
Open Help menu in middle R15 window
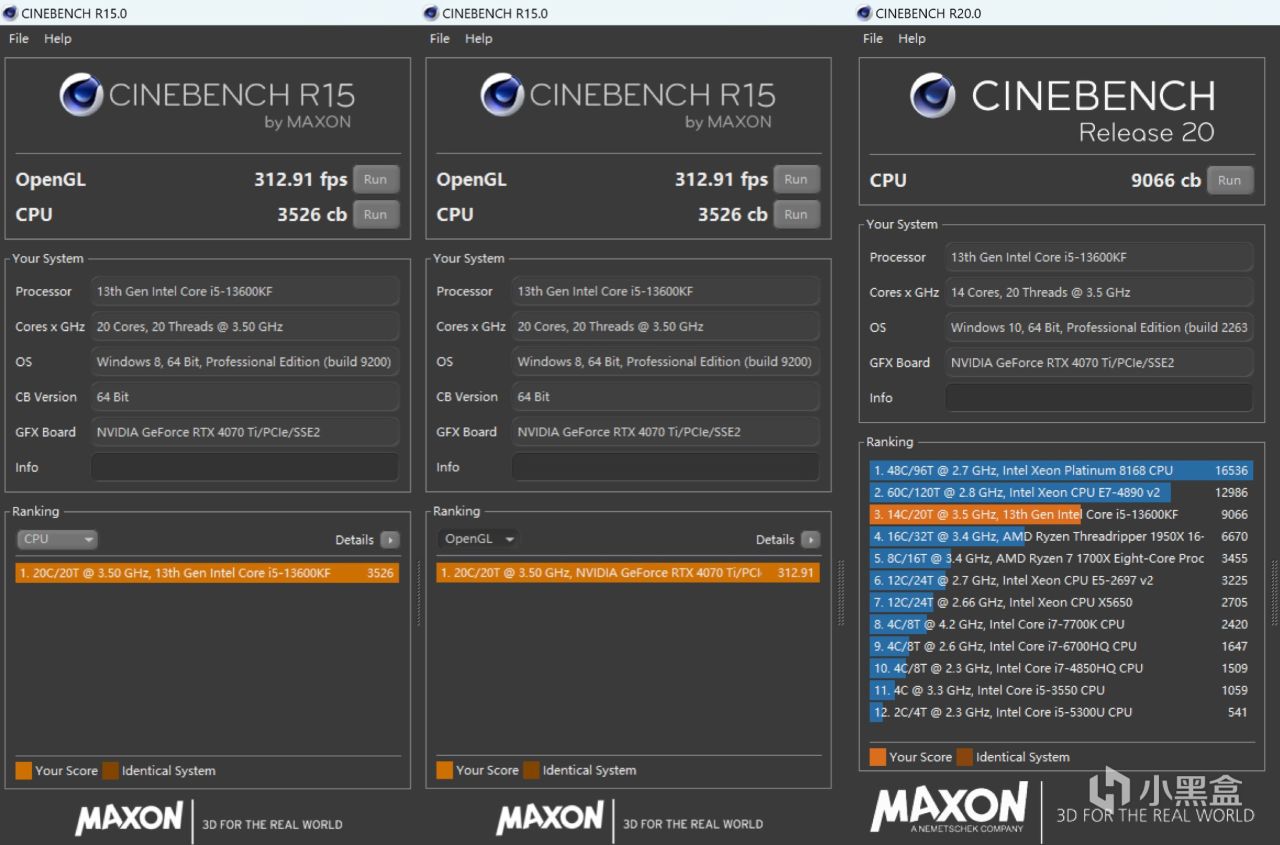(479, 39)
